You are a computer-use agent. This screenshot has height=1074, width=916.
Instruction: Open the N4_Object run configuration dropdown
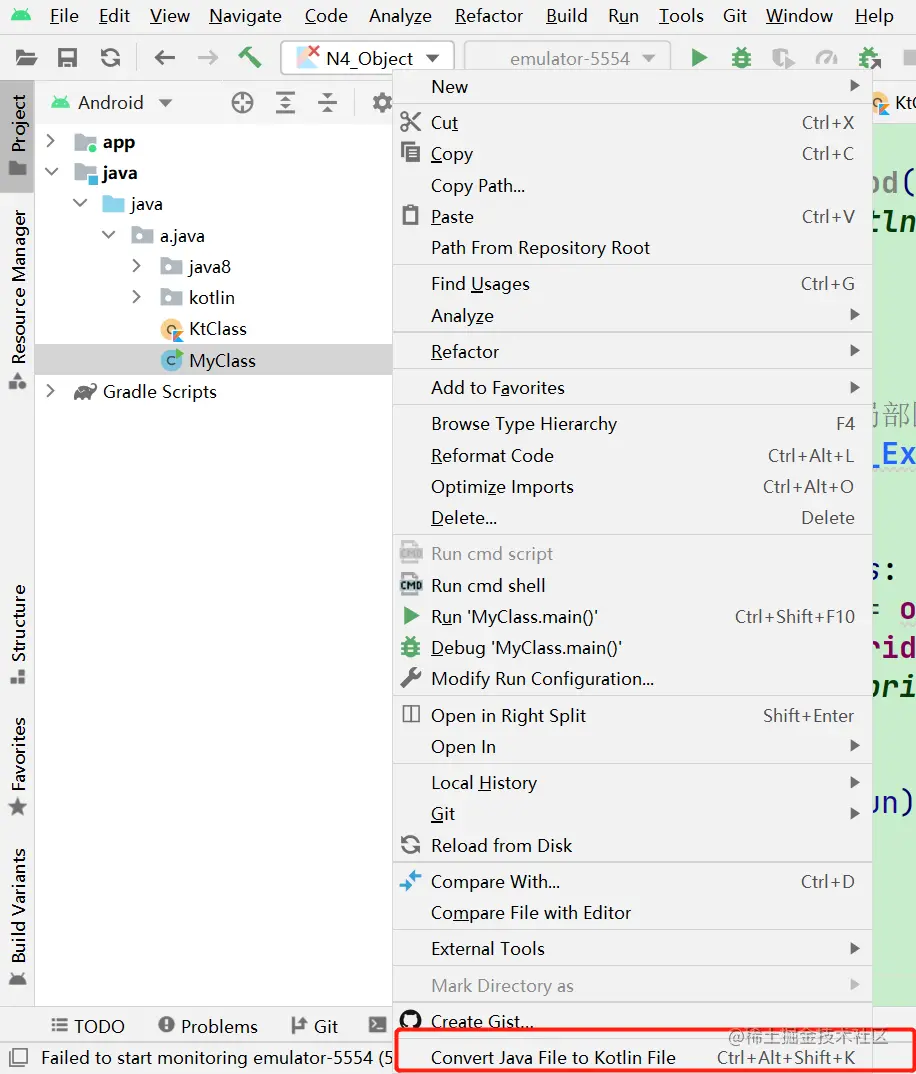tap(368, 58)
